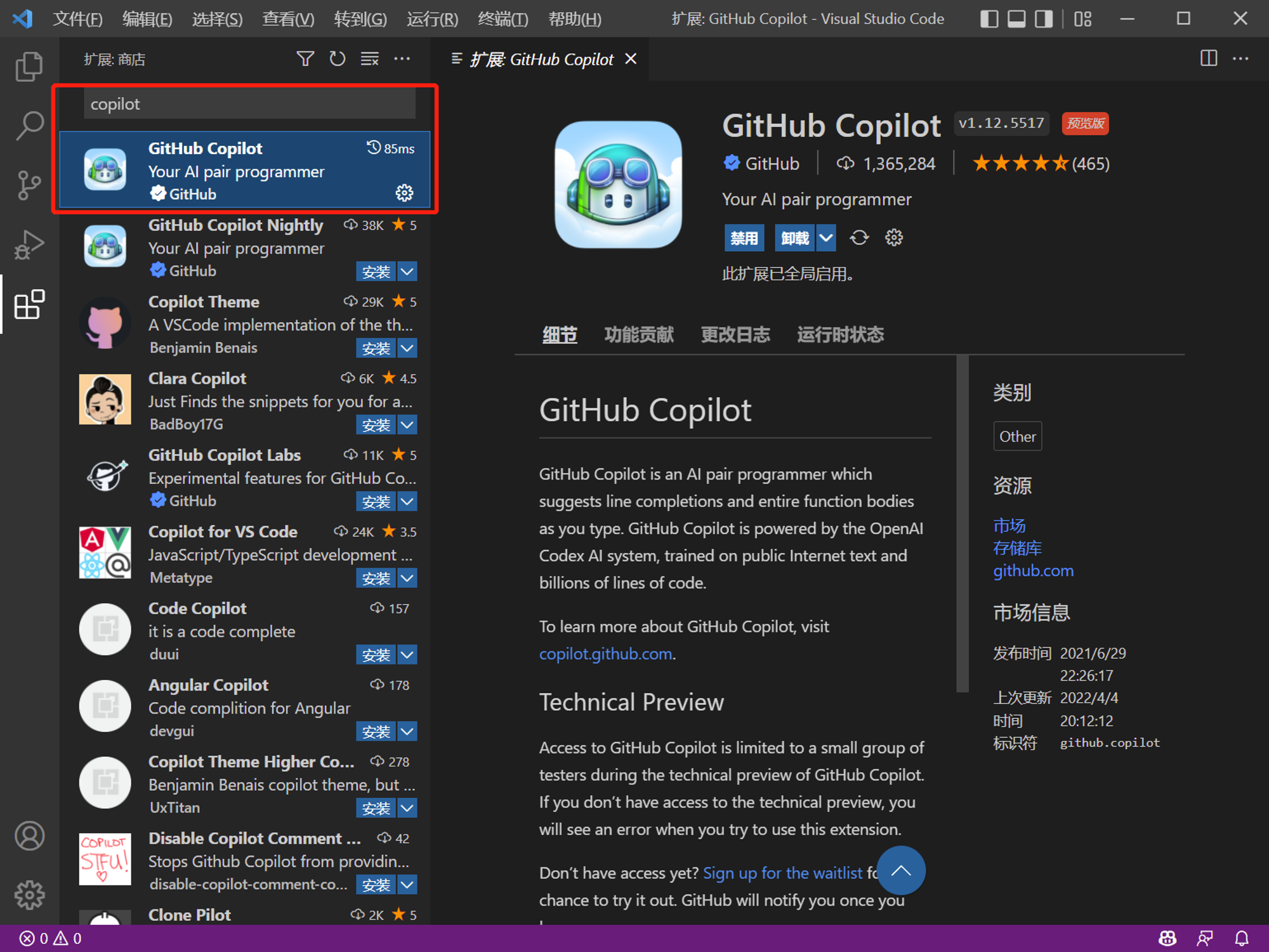Screen dimensions: 1269x952
Task: Toggle the secondary side bar layout icon
Action: (1044, 18)
